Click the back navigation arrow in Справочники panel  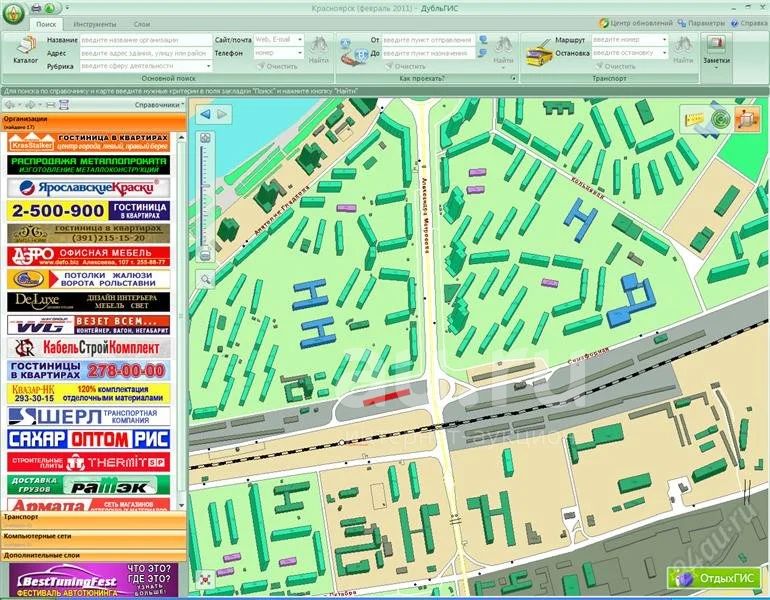[x=9, y=105]
